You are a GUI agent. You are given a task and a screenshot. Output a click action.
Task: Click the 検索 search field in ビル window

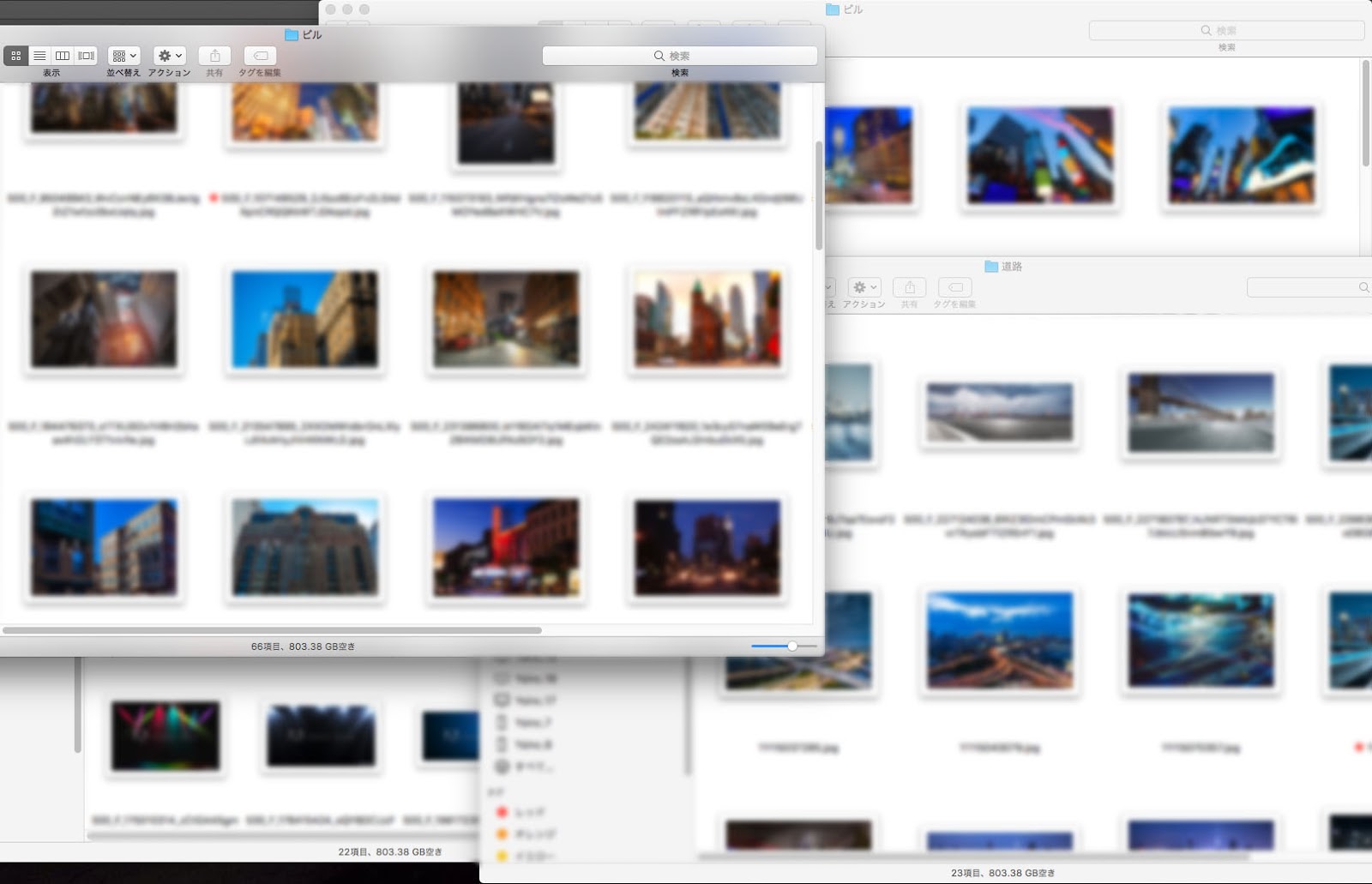pos(679,56)
